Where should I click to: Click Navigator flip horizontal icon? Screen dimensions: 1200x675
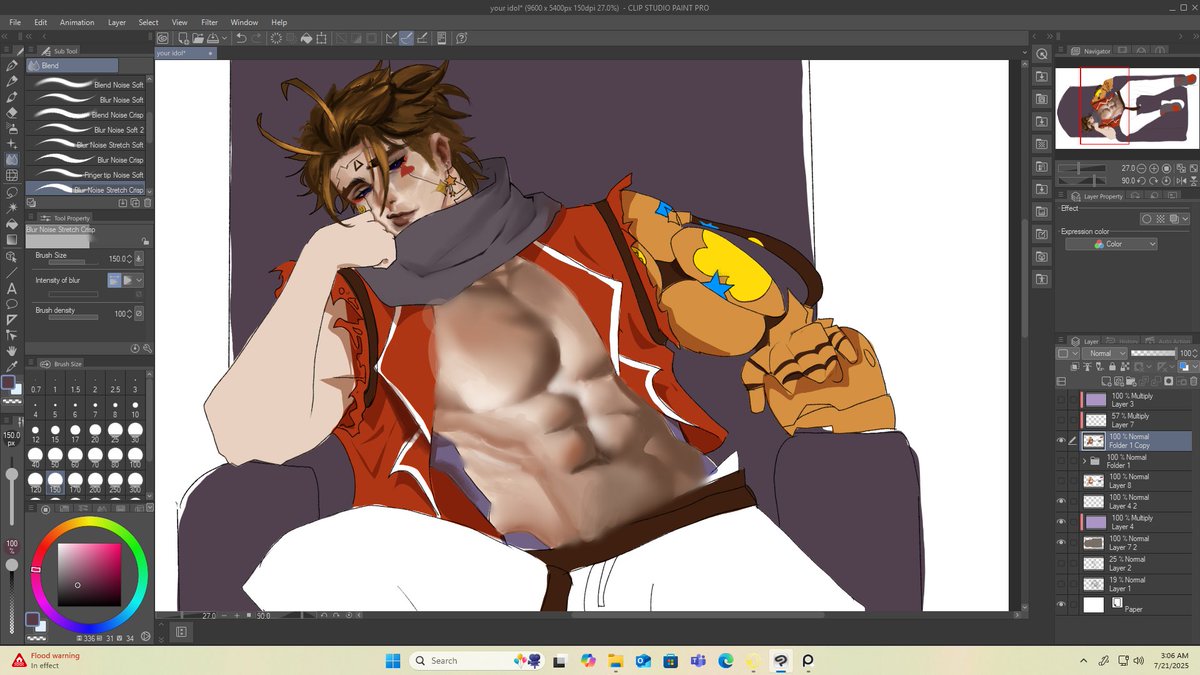tap(1183, 181)
